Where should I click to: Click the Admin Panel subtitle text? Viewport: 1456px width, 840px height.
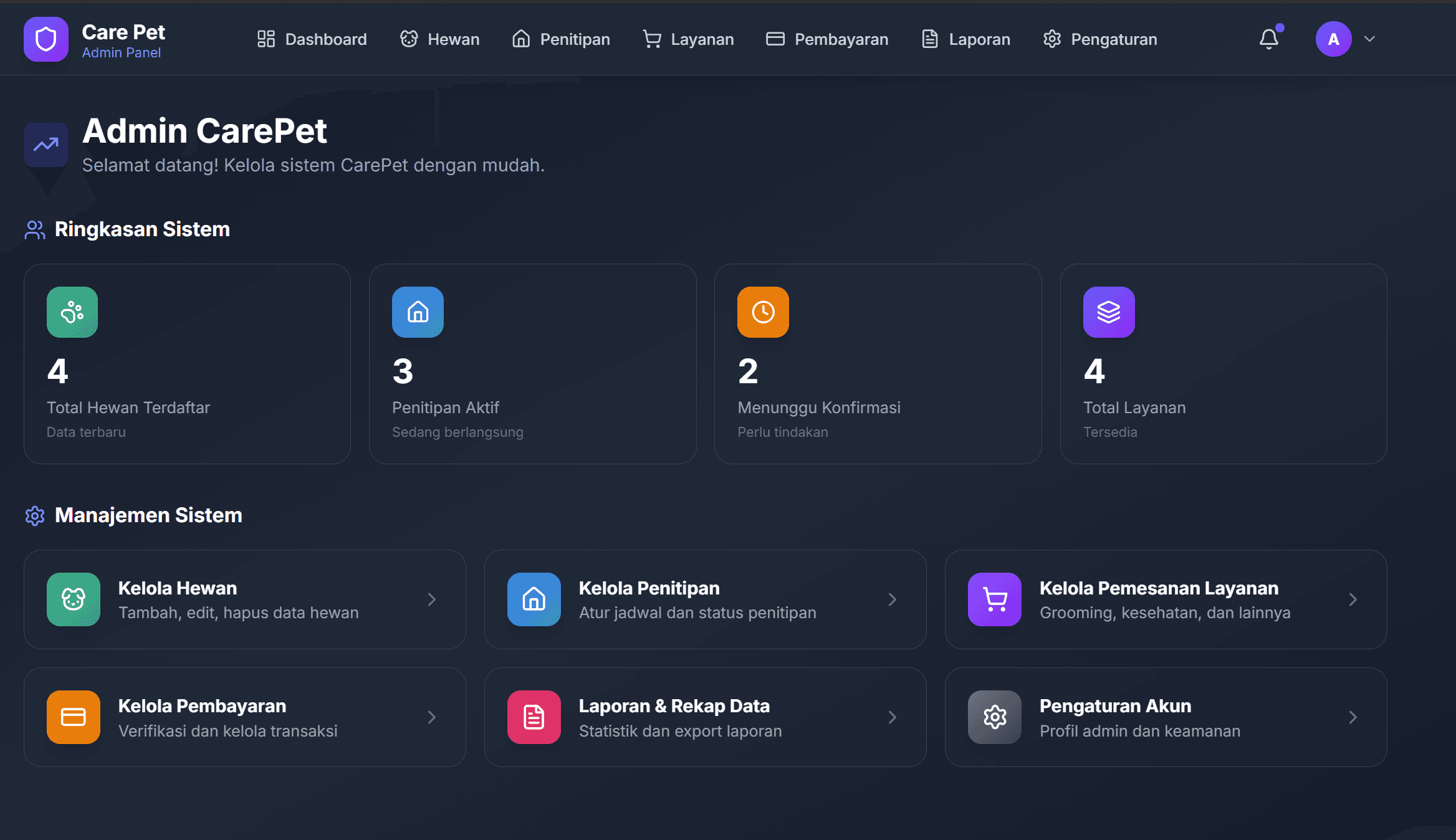(x=122, y=53)
